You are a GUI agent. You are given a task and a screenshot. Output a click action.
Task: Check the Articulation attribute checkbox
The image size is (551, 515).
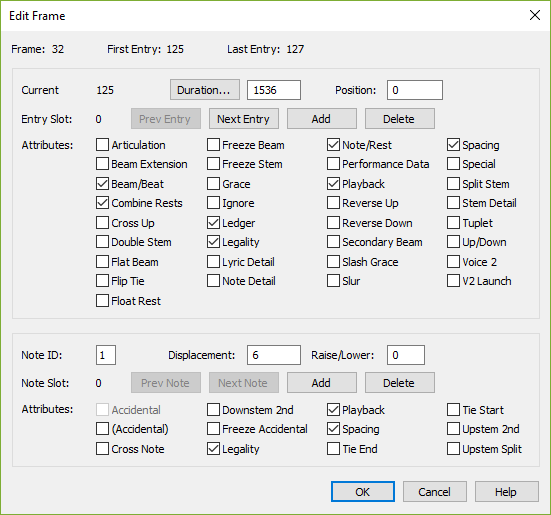[102, 145]
